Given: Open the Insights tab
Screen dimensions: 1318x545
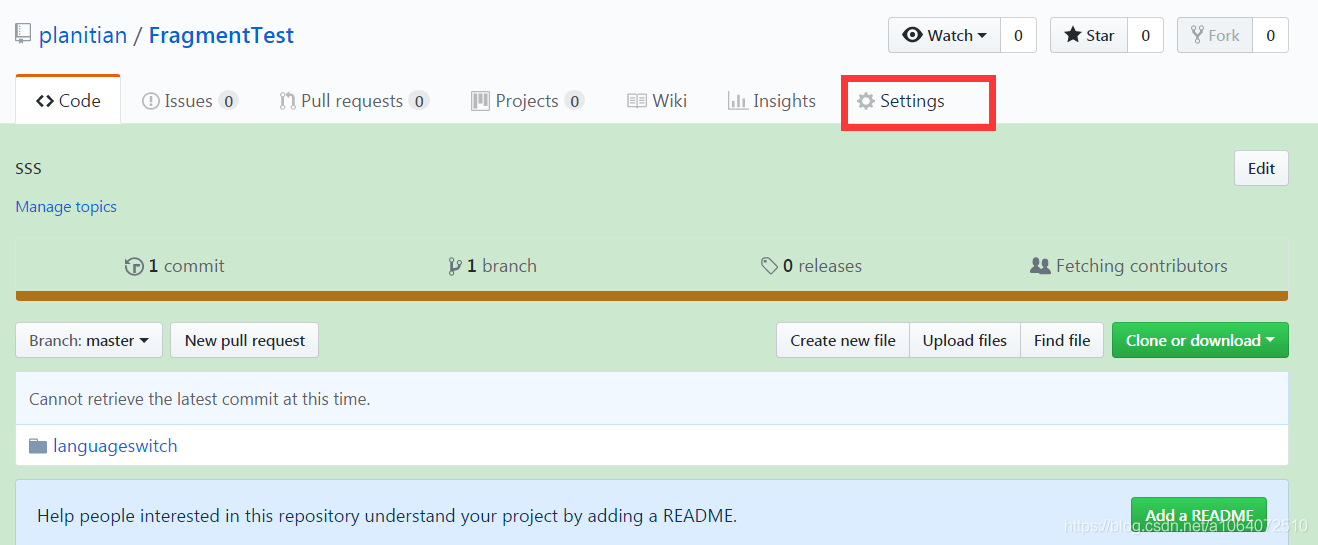Looking at the screenshot, I should [772, 101].
